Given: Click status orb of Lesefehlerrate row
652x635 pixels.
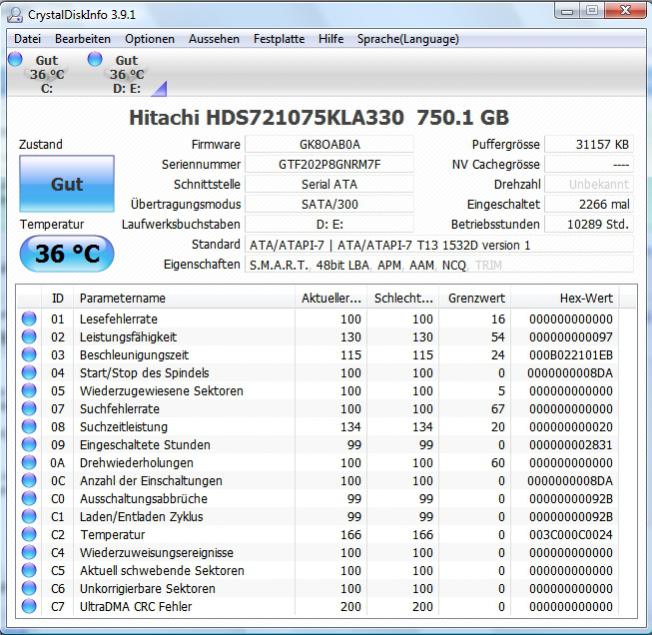Looking at the screenshot, I should [x=29, y=319].
